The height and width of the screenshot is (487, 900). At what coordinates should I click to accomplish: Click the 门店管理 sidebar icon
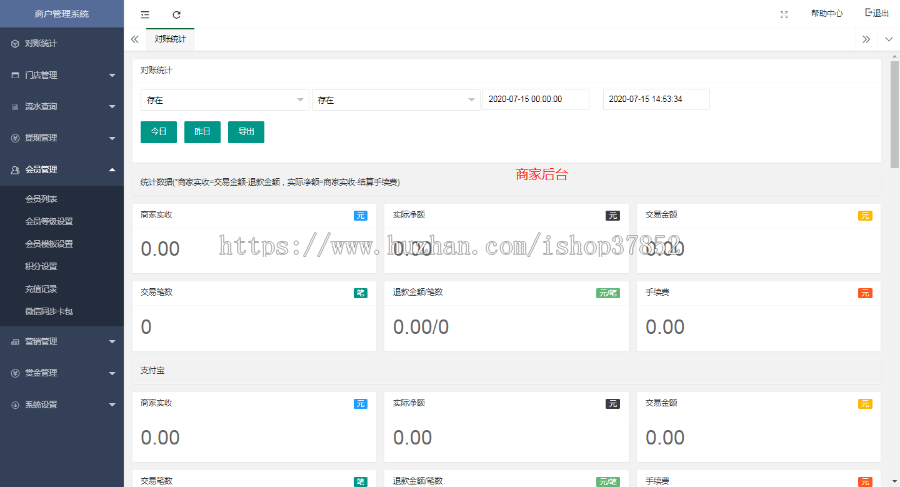pyautogui.click(x=15, y=75)
